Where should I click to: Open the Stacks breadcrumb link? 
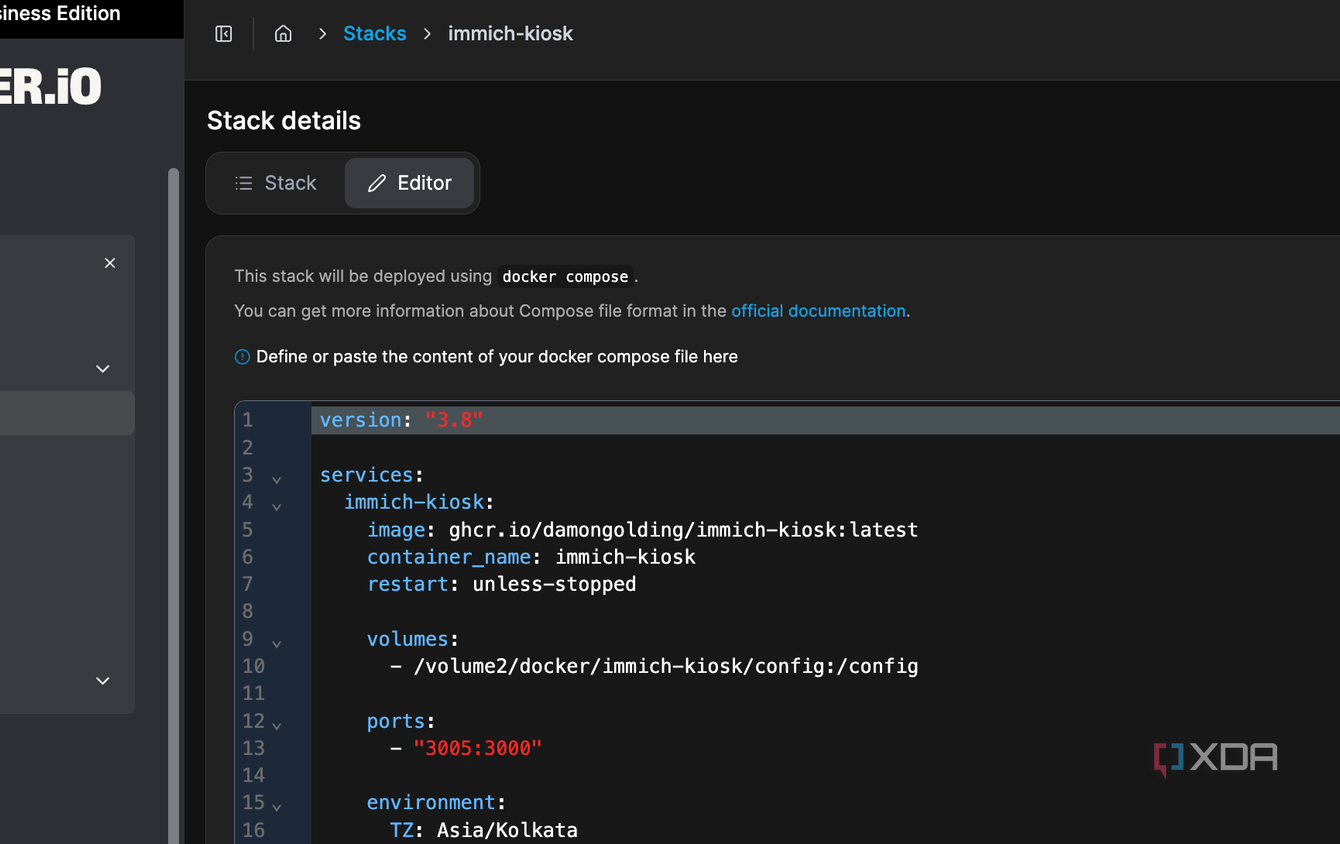coord(375,33)
